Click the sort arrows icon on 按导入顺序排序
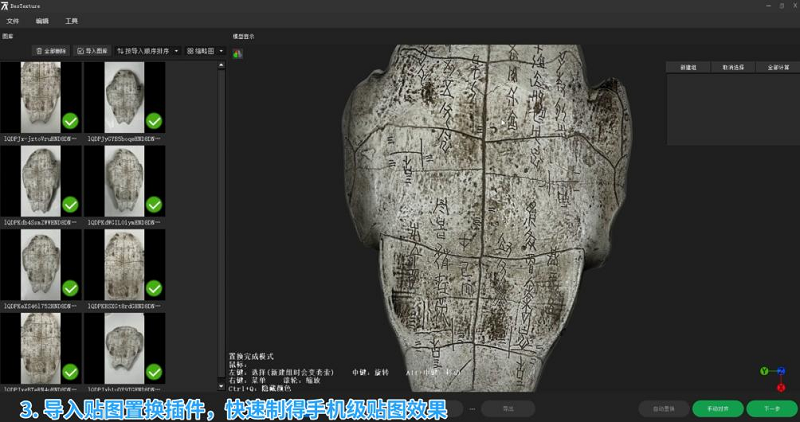 point(121,50)
